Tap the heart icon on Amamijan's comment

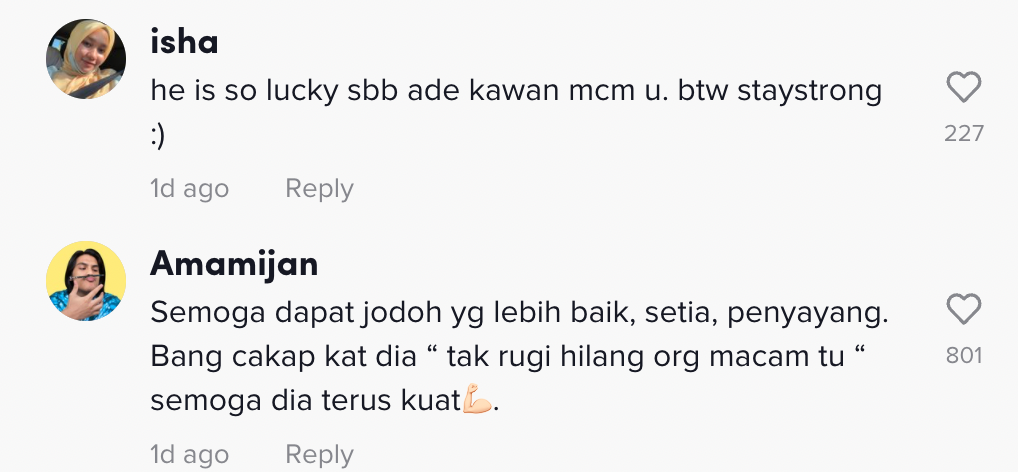(x=963, y=308)
